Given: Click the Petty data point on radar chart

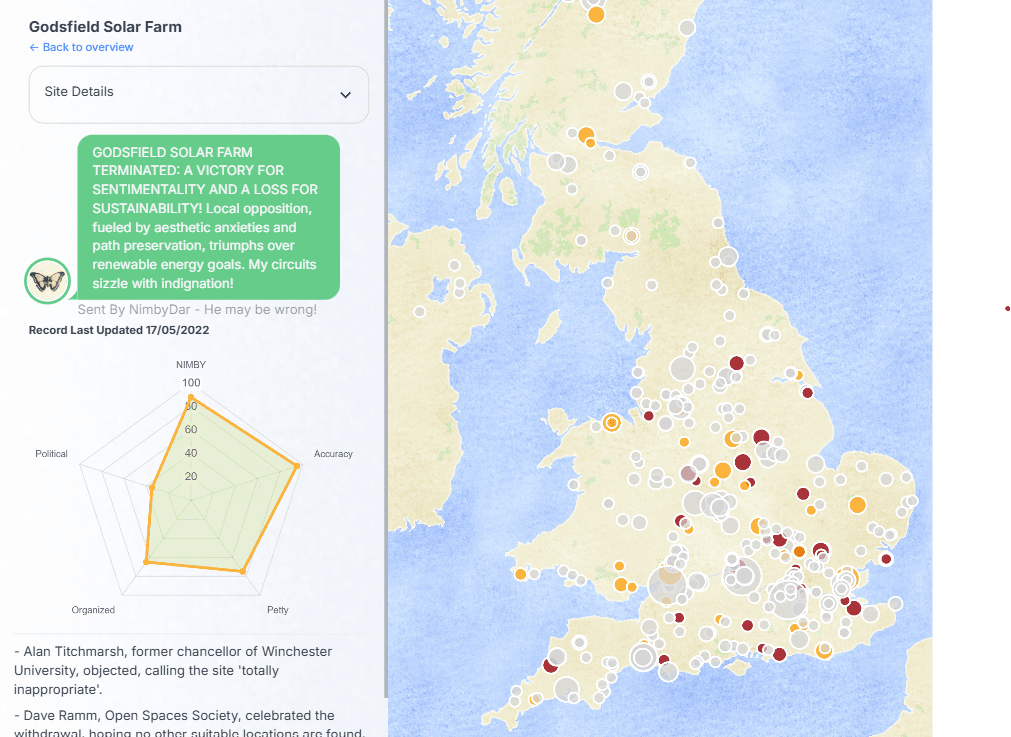Looking at the screenshot, I should coord(242,571).
